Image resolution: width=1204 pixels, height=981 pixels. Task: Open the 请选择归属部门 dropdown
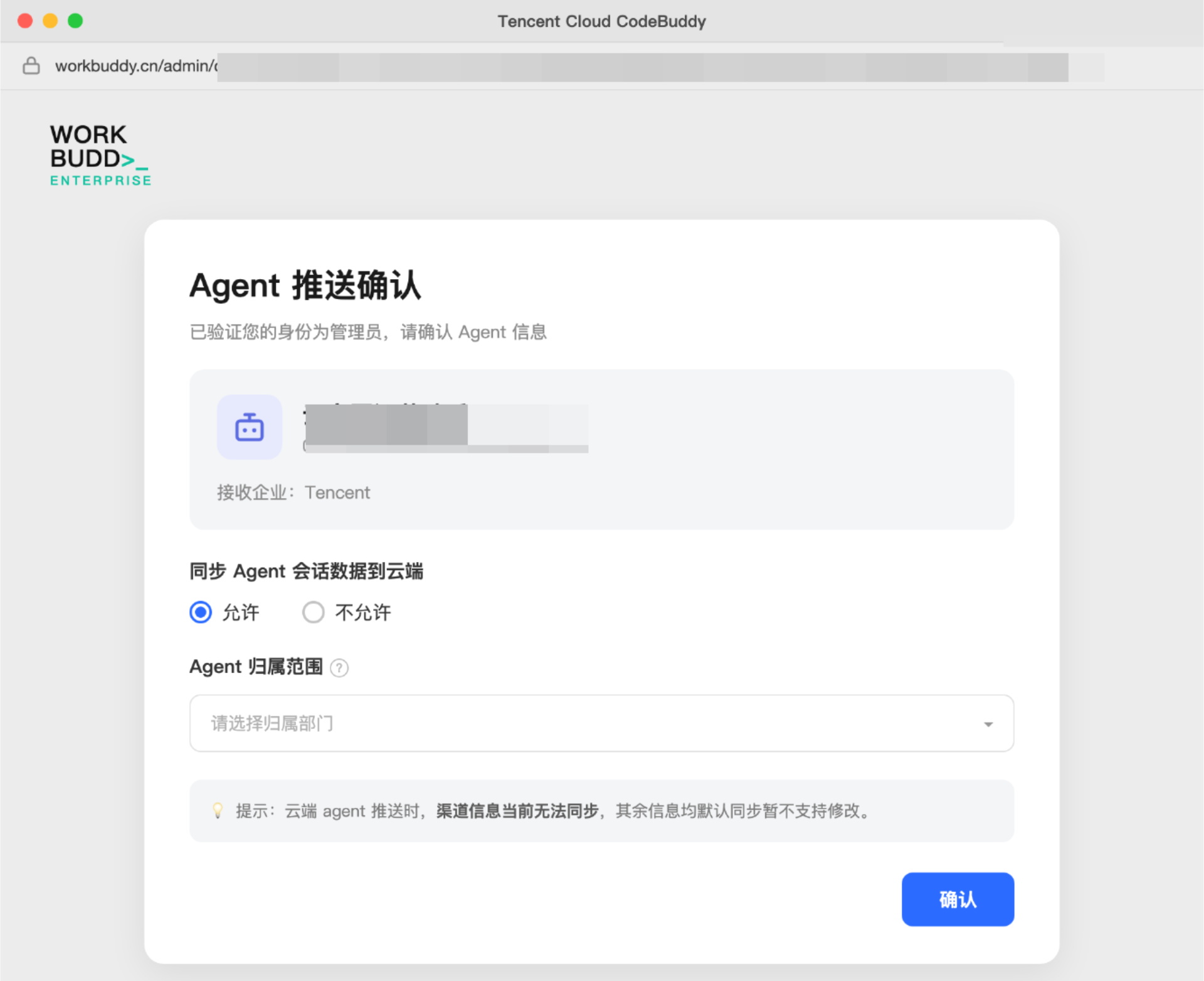pos(601,723)
